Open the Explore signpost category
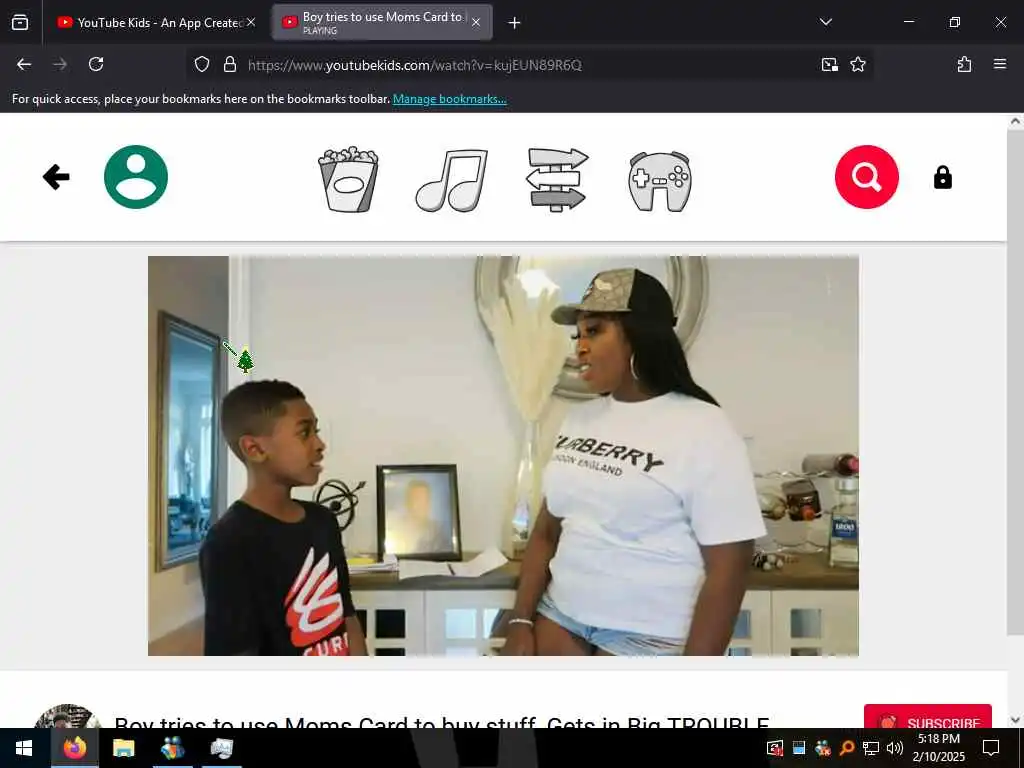This screenshot has height=768, width=1024. [x=558, y=180]
